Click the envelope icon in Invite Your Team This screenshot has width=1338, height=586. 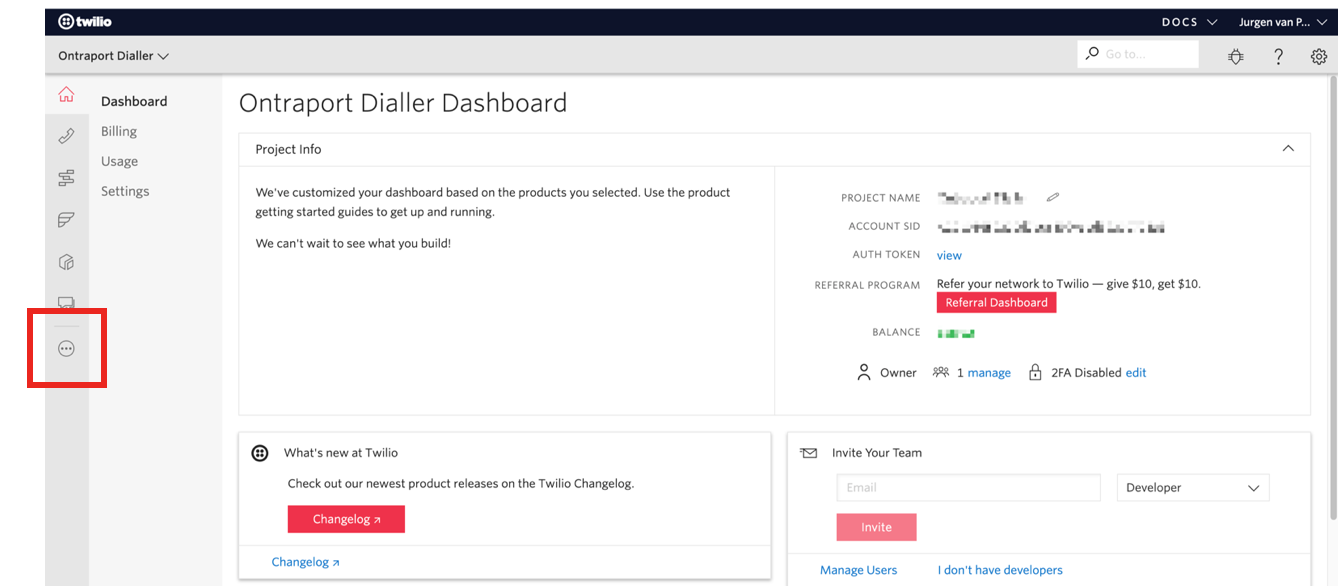[809, 453]
